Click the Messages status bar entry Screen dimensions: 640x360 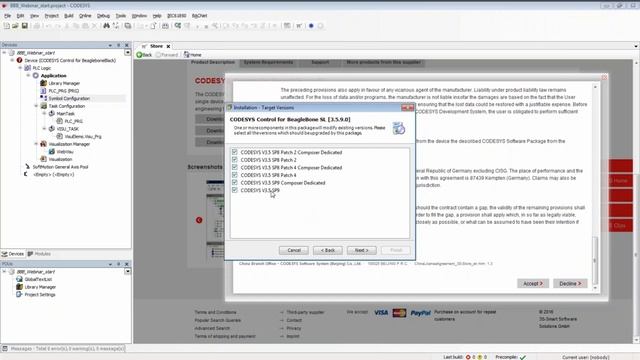coord(64,349)
